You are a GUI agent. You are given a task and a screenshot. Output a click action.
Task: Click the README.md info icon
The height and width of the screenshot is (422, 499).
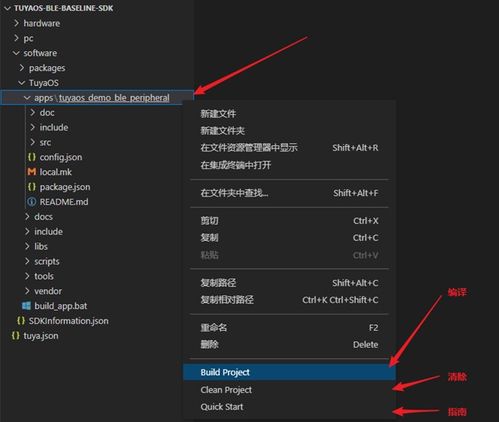click(x=32, y=202)
